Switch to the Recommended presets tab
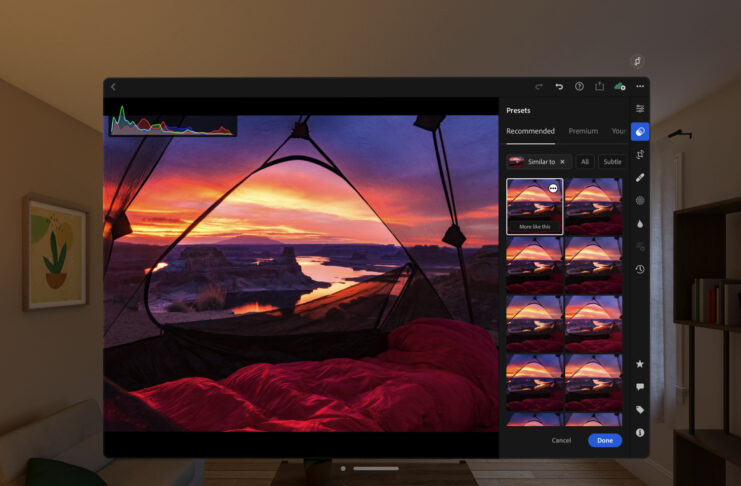Screen dimensions: 741x486 [530, 131]
